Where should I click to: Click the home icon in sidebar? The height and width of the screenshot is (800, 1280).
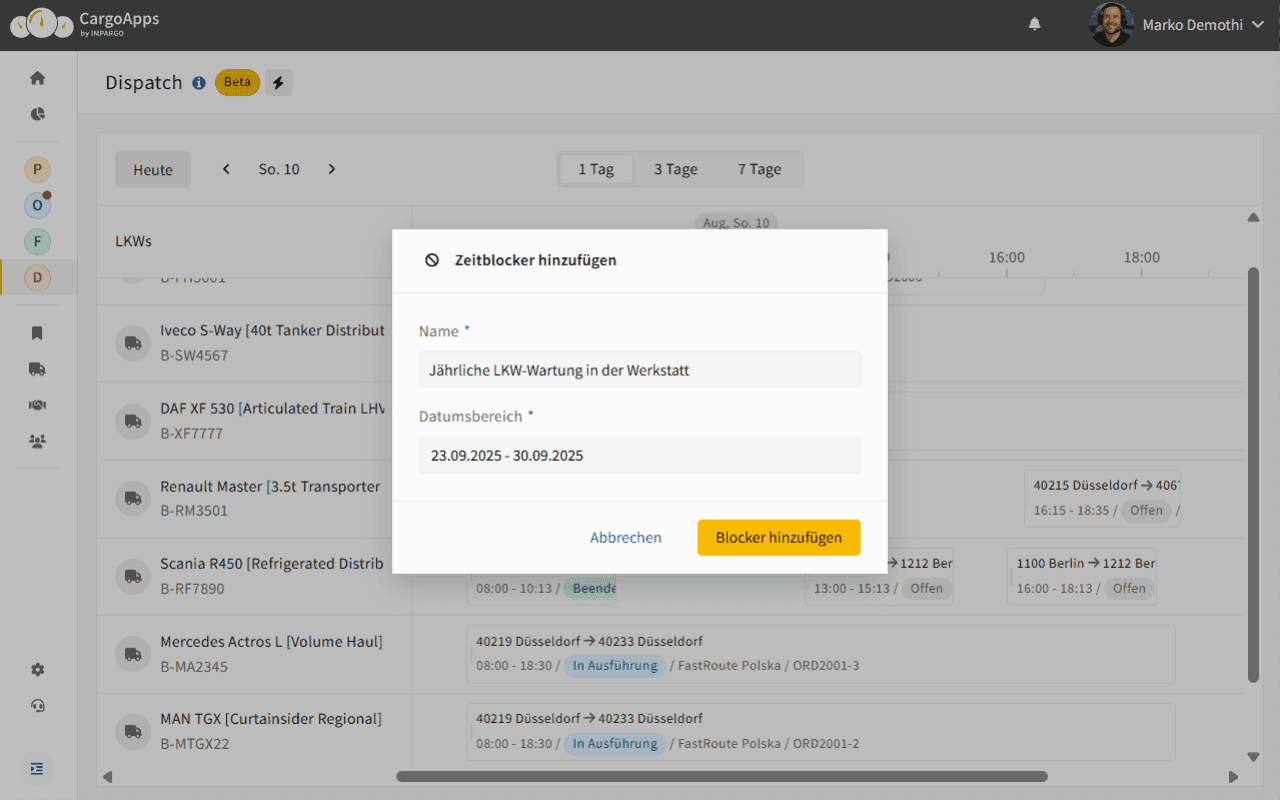[x=38, y=78]
